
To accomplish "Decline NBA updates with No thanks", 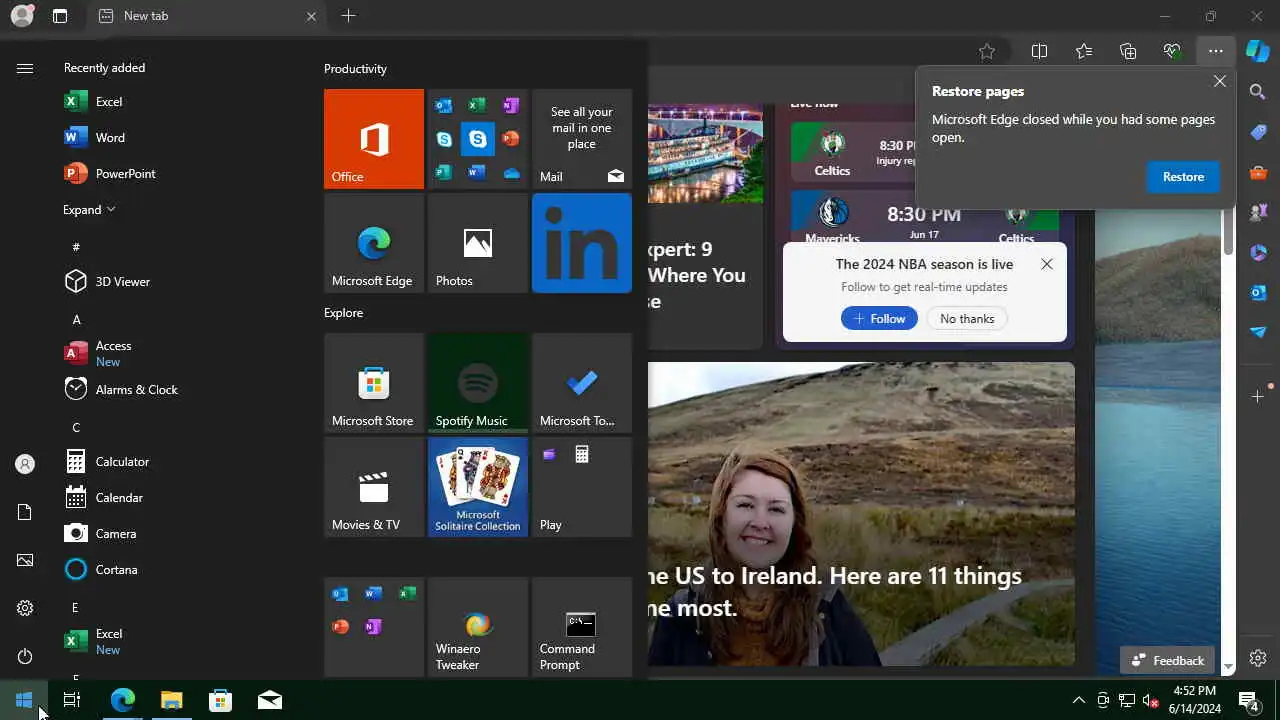I will click(x=967, y=318).
